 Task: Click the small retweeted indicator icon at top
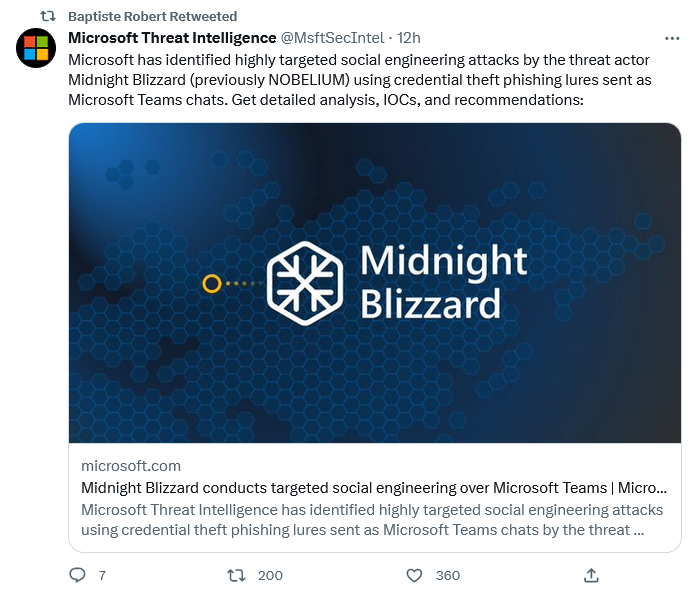pyautogui.click(x=47, y=16)
